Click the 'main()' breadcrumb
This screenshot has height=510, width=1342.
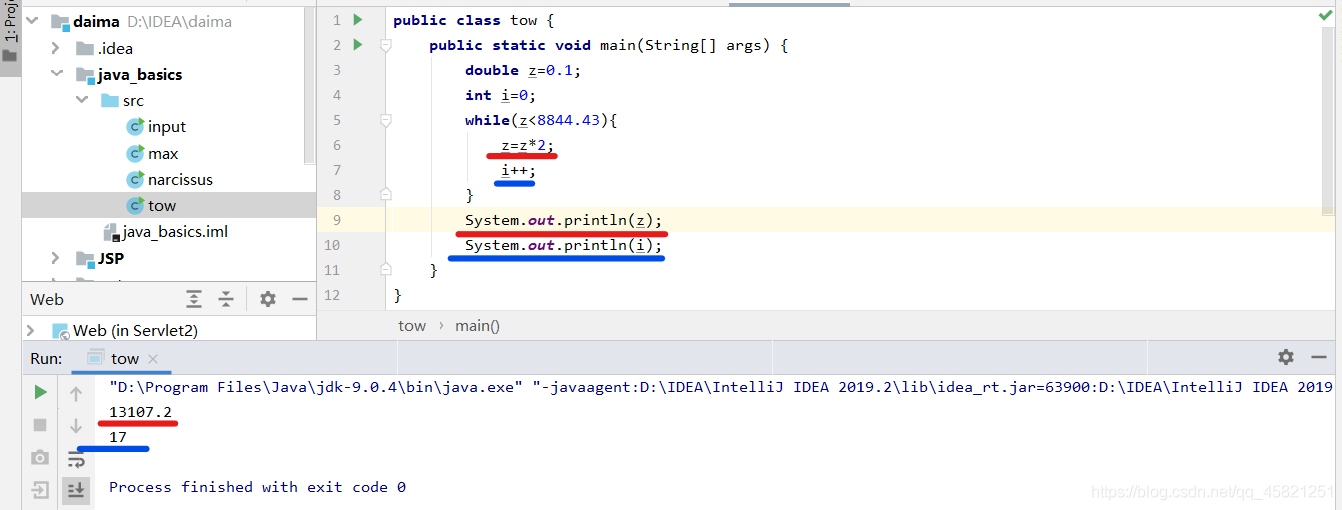(x=478, y=325)
